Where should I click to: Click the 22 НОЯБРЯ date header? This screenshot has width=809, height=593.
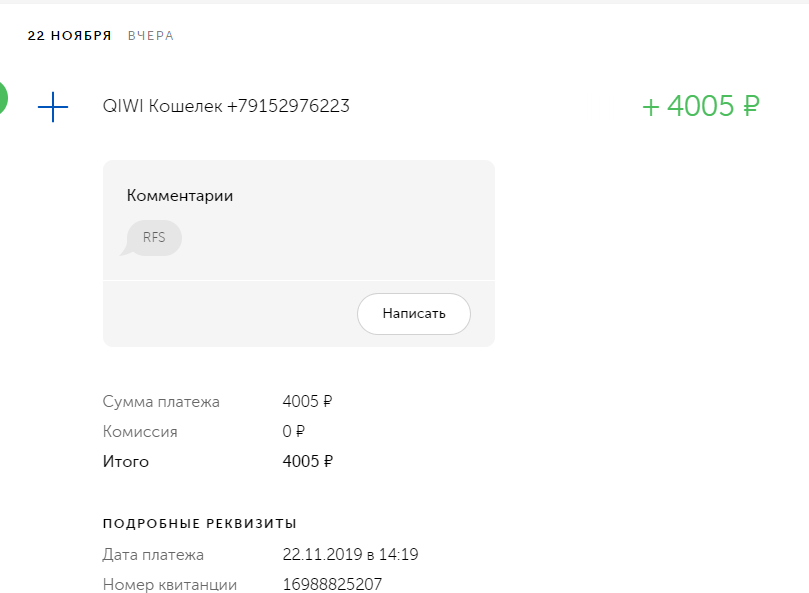69,36
